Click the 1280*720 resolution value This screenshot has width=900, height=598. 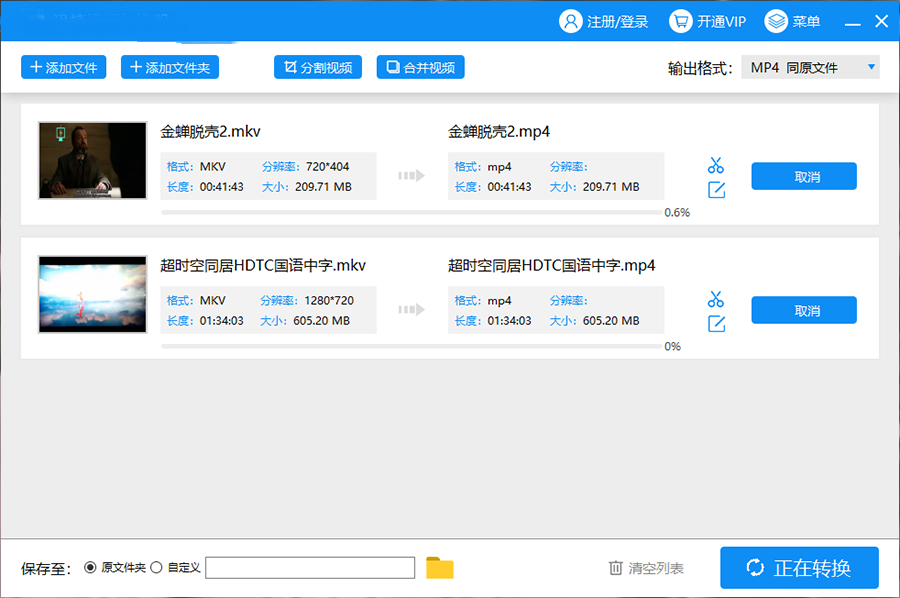[329, 300]
